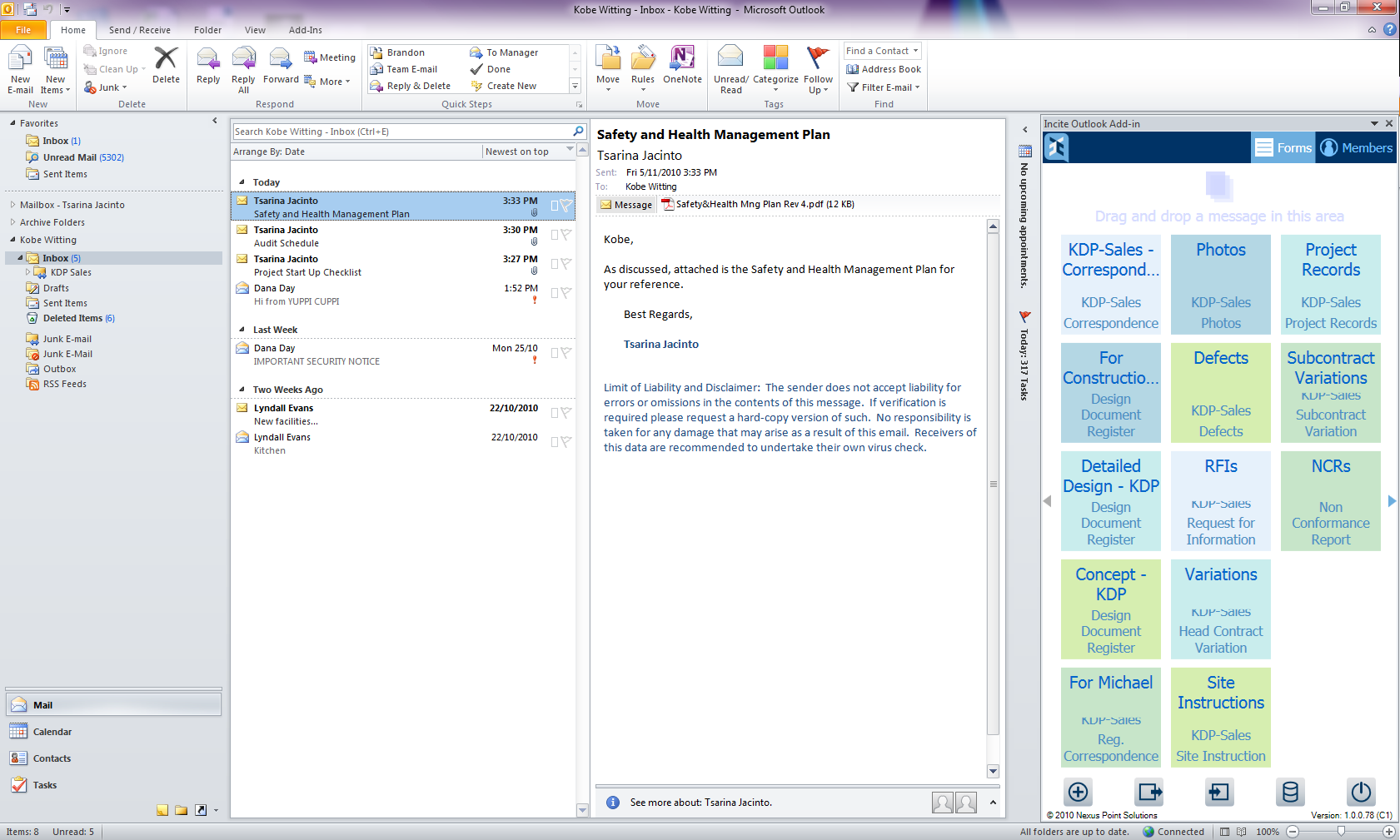Toggle follow-up flag on Audit Schedule email

click(x=566, y=235)
